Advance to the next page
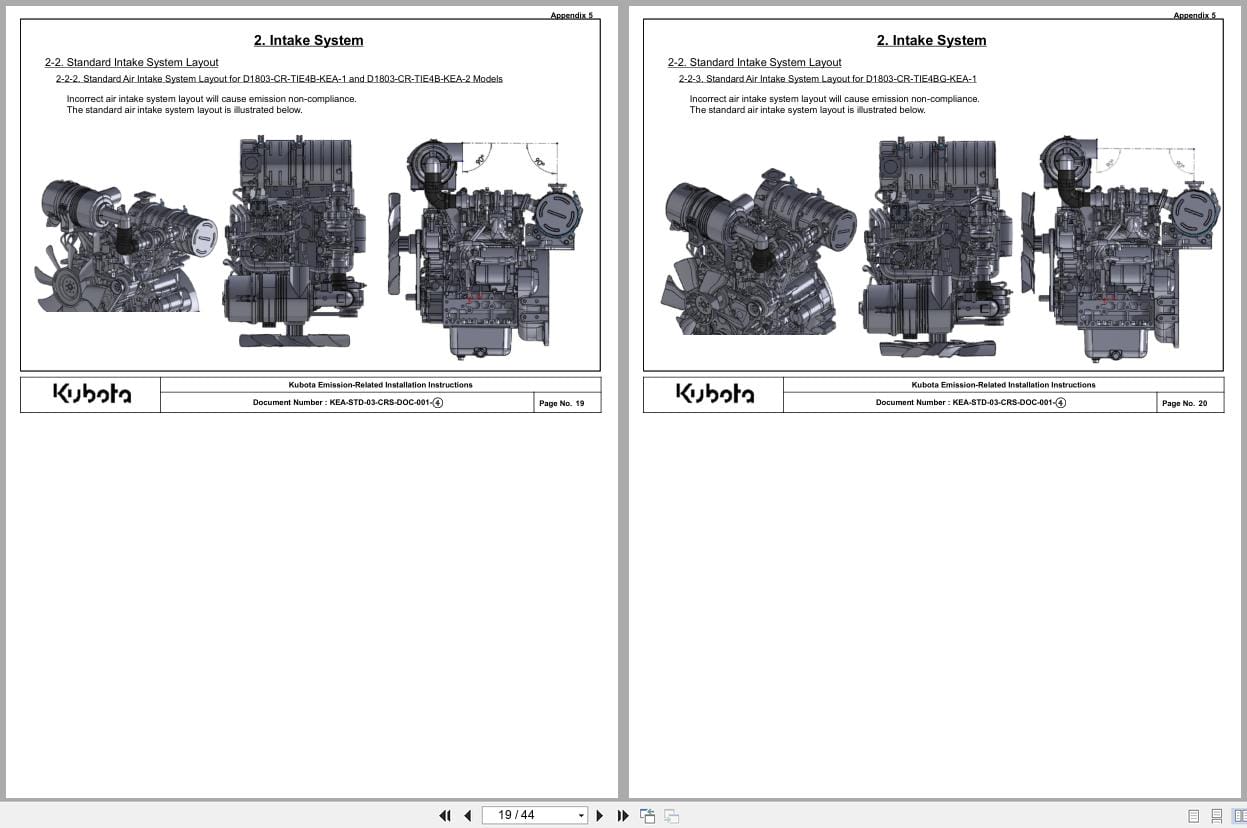The image size is (1247, 828). pos(599,815)
